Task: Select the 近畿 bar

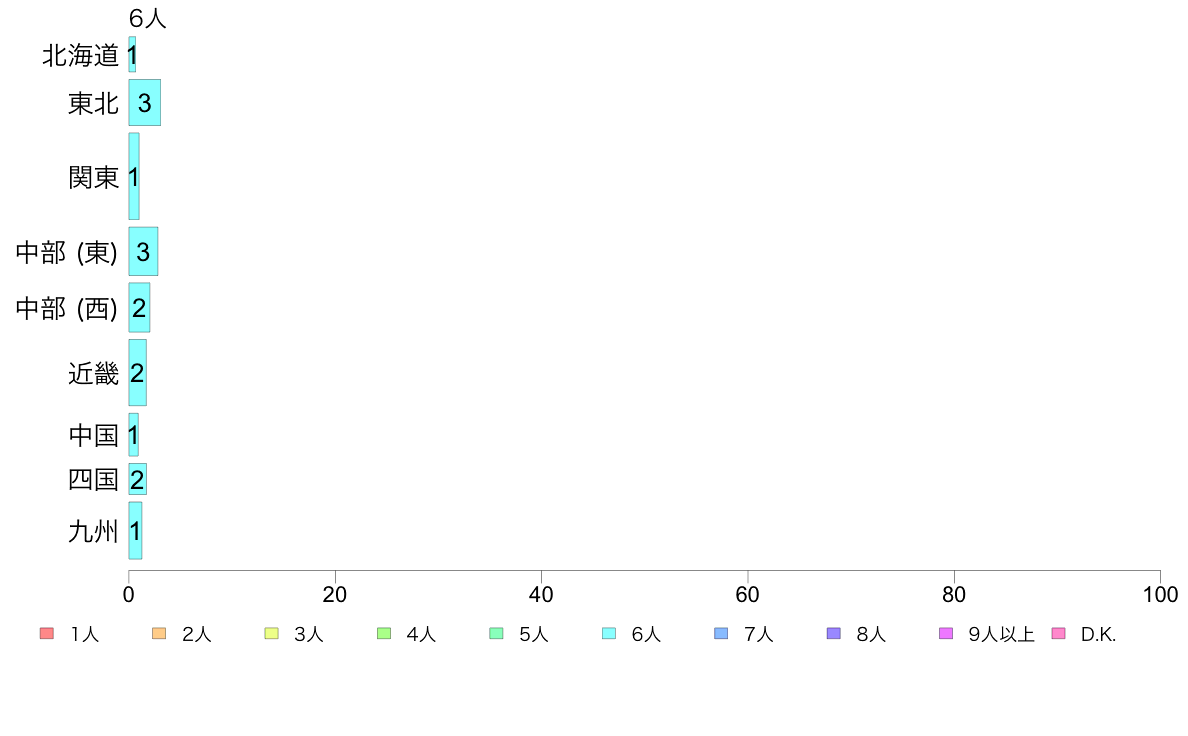Action: click(138, 373)
